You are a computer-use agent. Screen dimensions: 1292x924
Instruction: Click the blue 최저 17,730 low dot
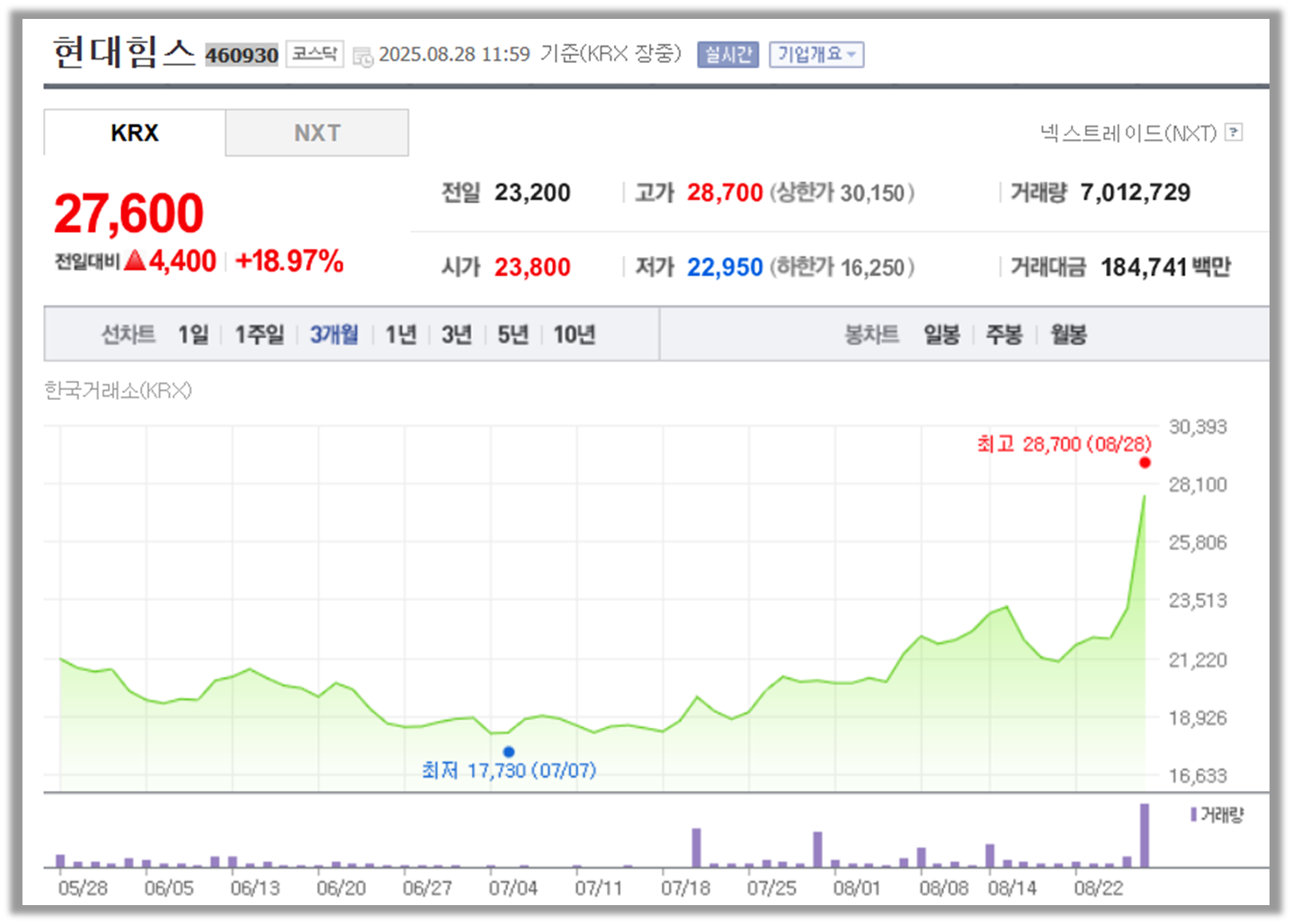pyautogui.click(x=509, y=751)
